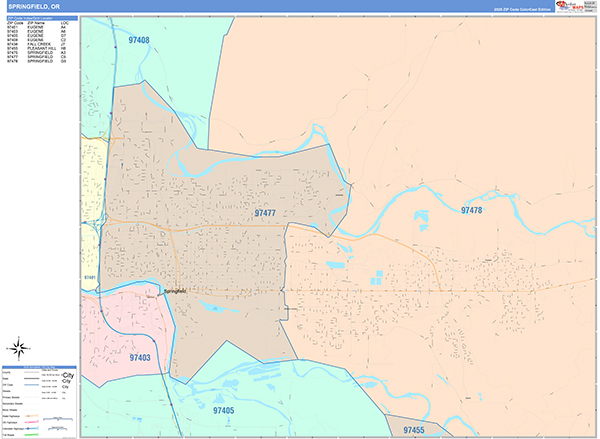Click the black State boundary legend line
The width and height of the screenshot is (600, 439).
point(32,379)
